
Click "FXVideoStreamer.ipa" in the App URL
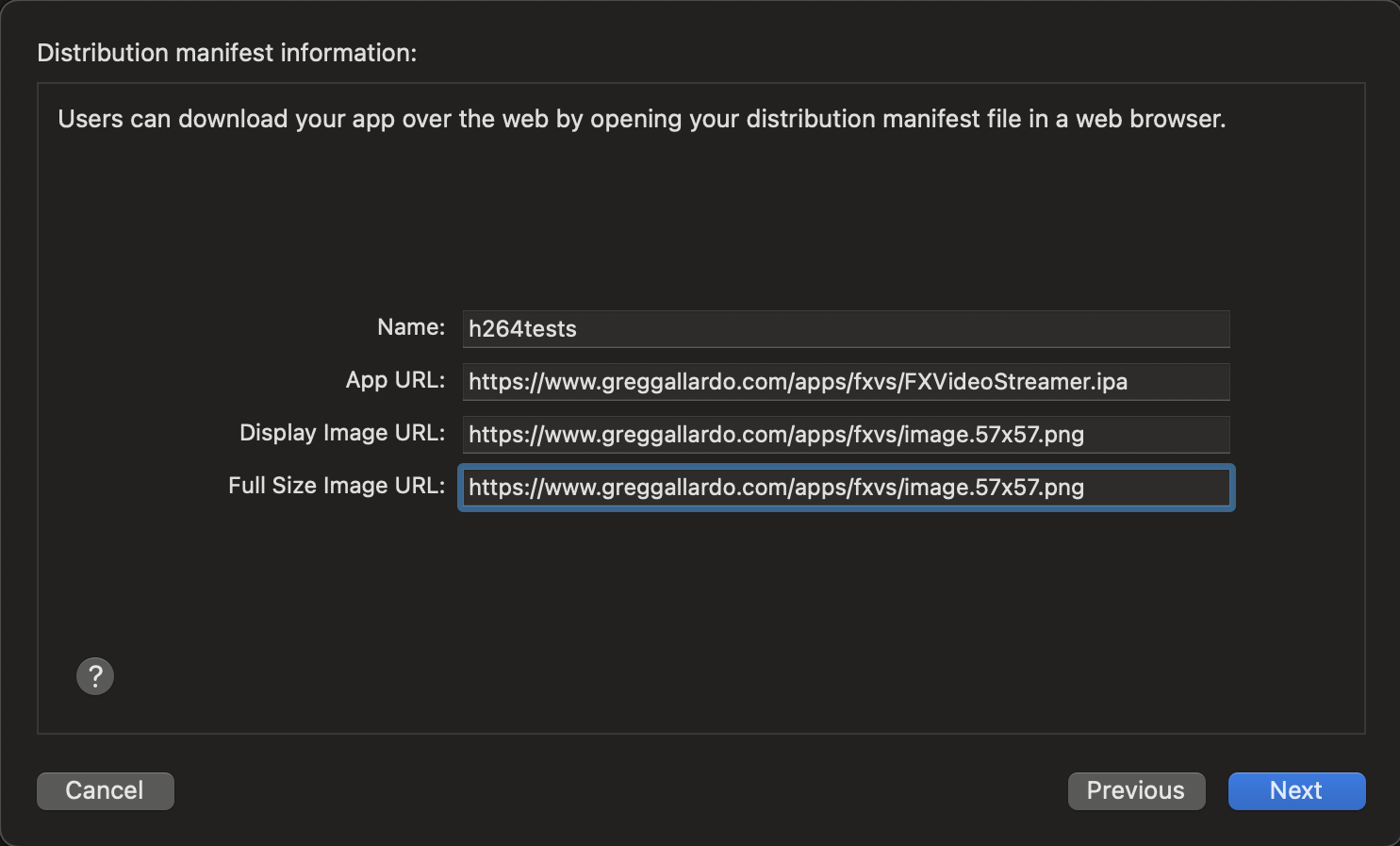pyautogui.click(x=1015, y=382)
